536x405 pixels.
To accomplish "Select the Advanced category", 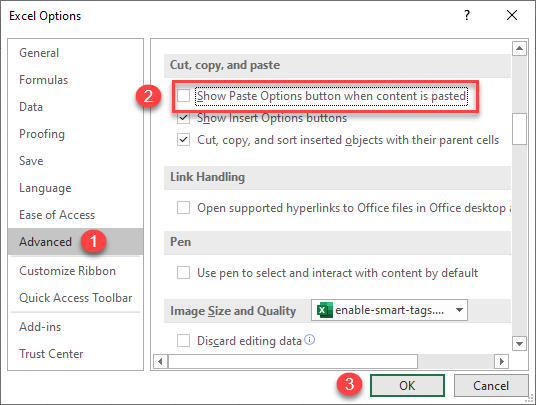I will 75,242.
